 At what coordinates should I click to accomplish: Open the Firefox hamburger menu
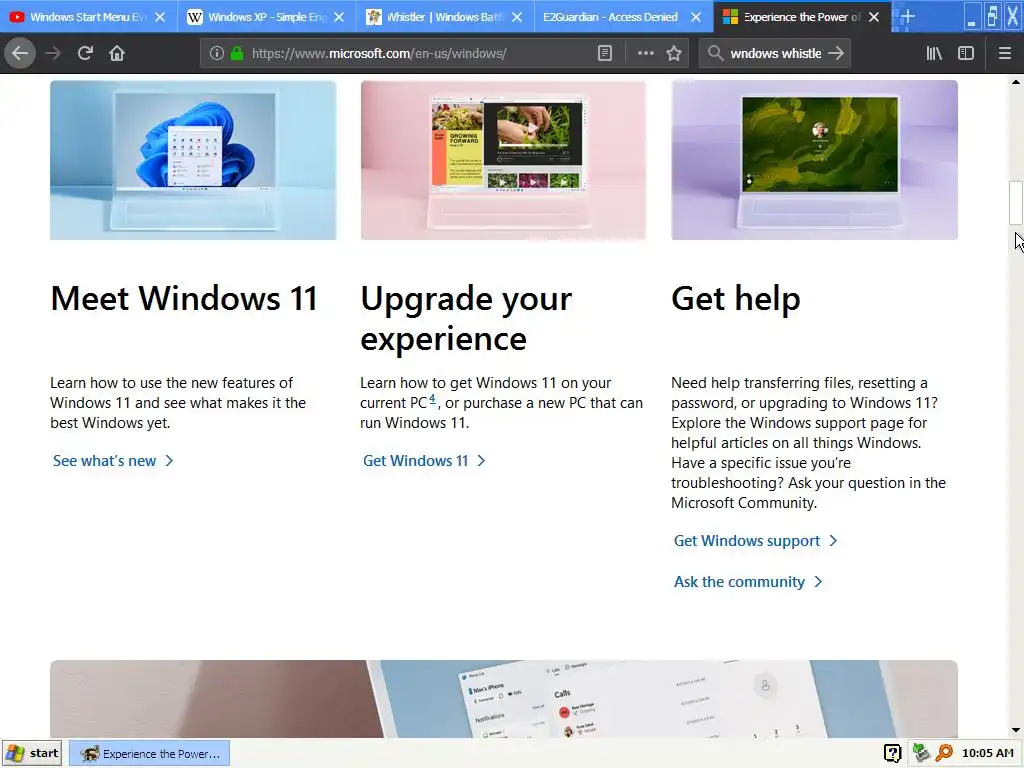[1004, 54]
